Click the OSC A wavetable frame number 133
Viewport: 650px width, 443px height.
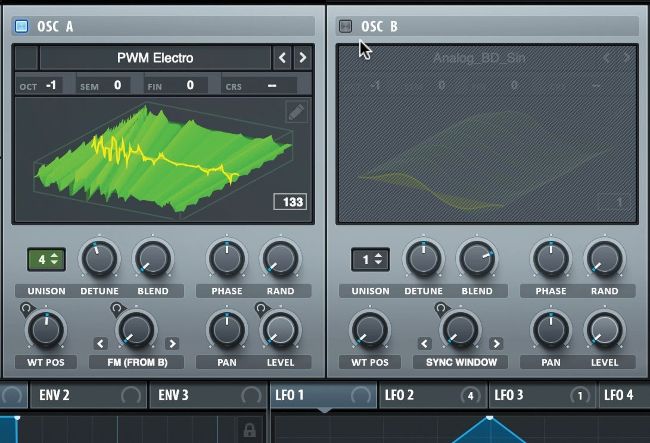pyautogui.click(x=292, y=203)
